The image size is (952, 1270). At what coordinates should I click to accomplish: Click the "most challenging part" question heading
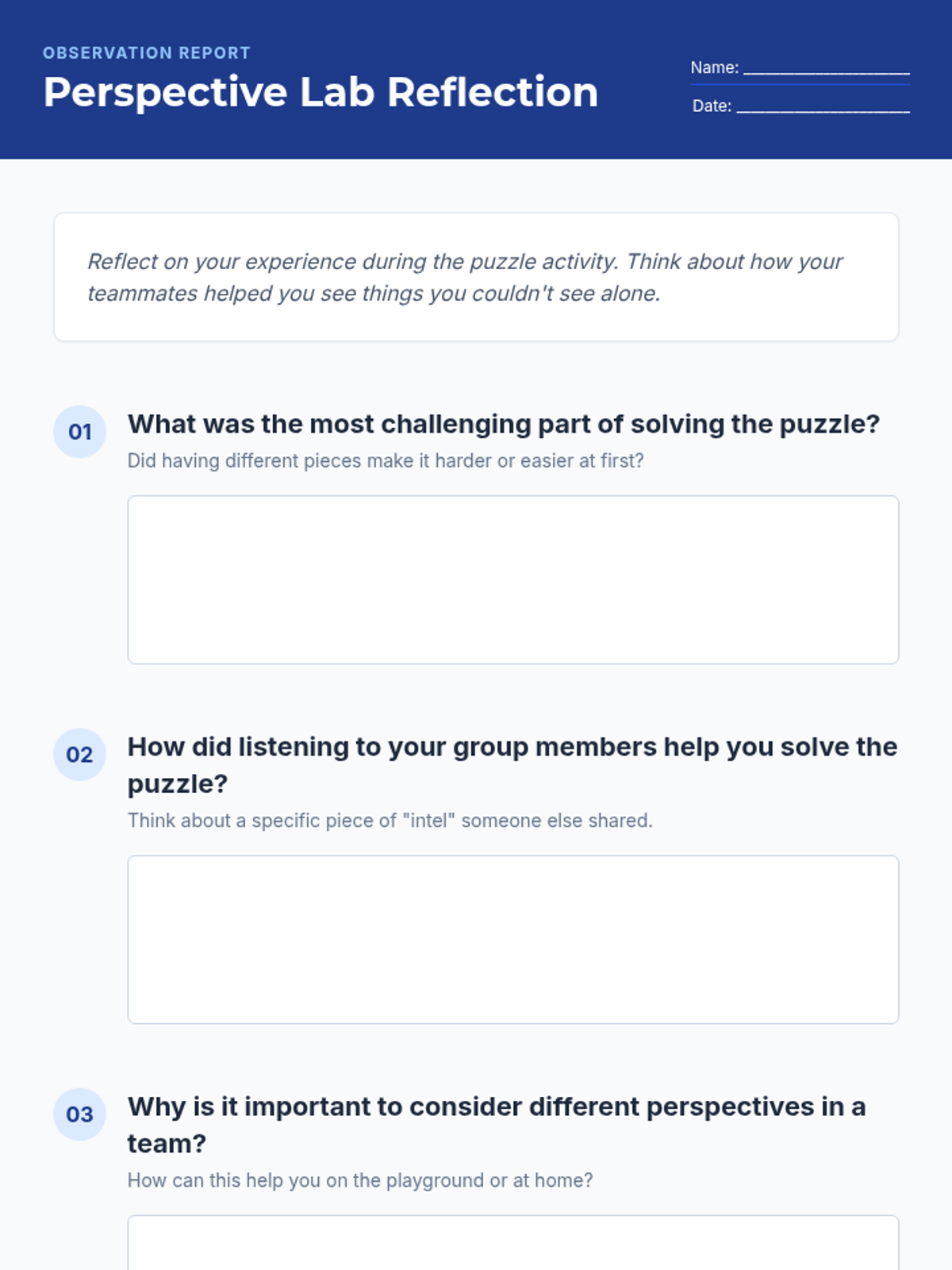pyautogui.click(x=504, y=424)
